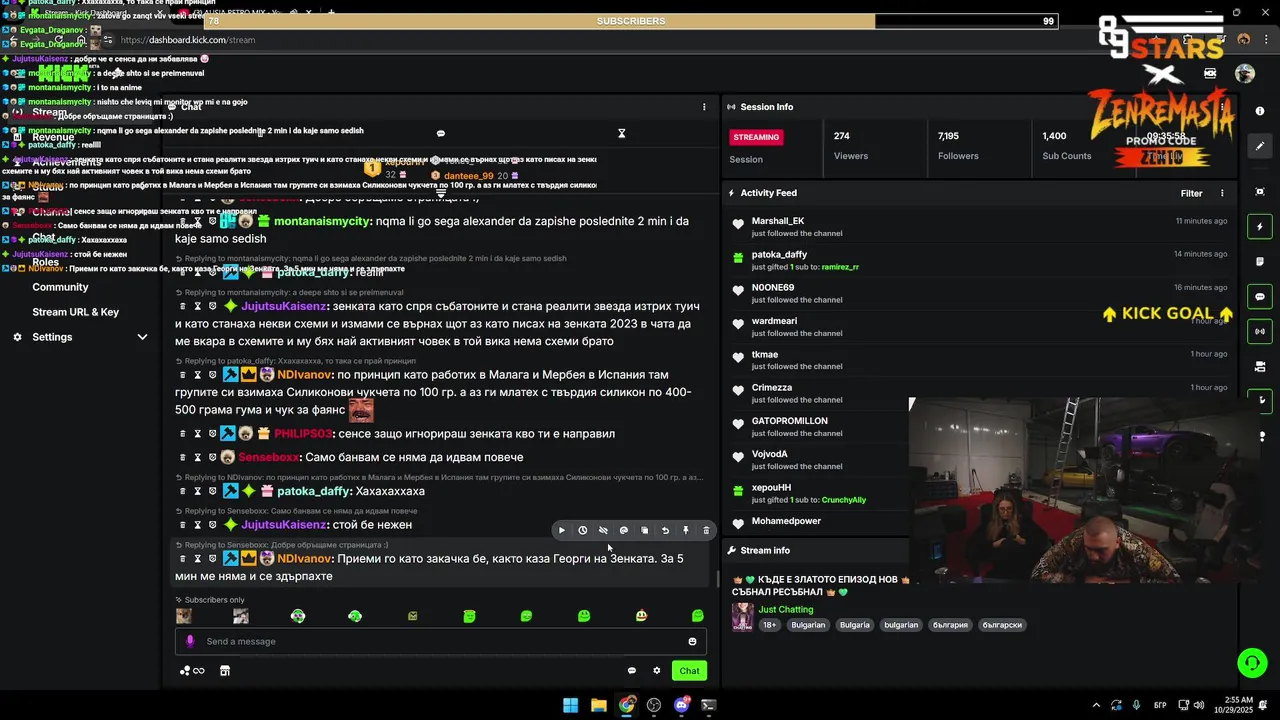Click the emoji picker smiley in message box

pyautogui.click(x=692, y=642)
